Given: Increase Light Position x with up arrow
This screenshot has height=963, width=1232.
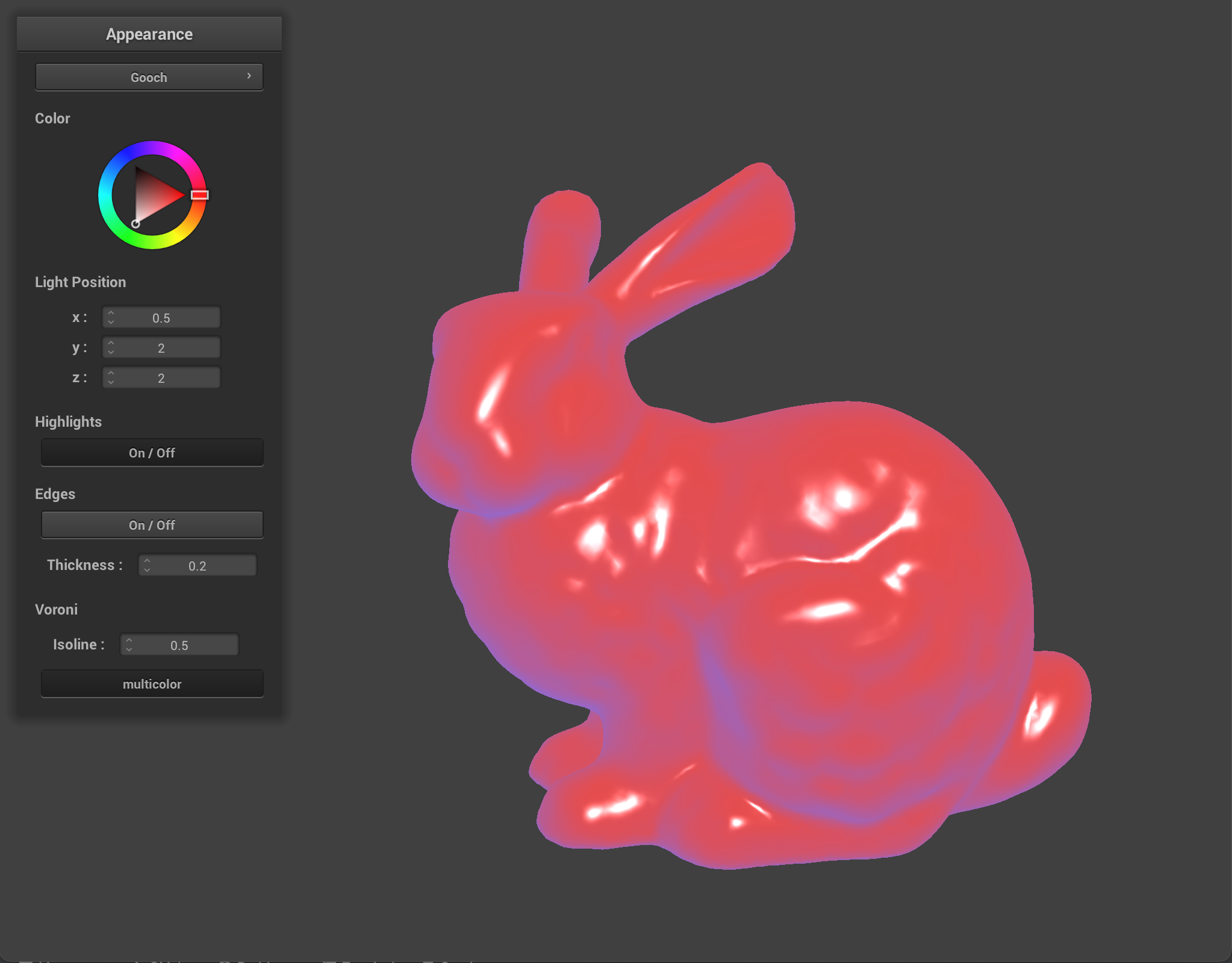Looking at the screenshot, I should pos(111,313).
